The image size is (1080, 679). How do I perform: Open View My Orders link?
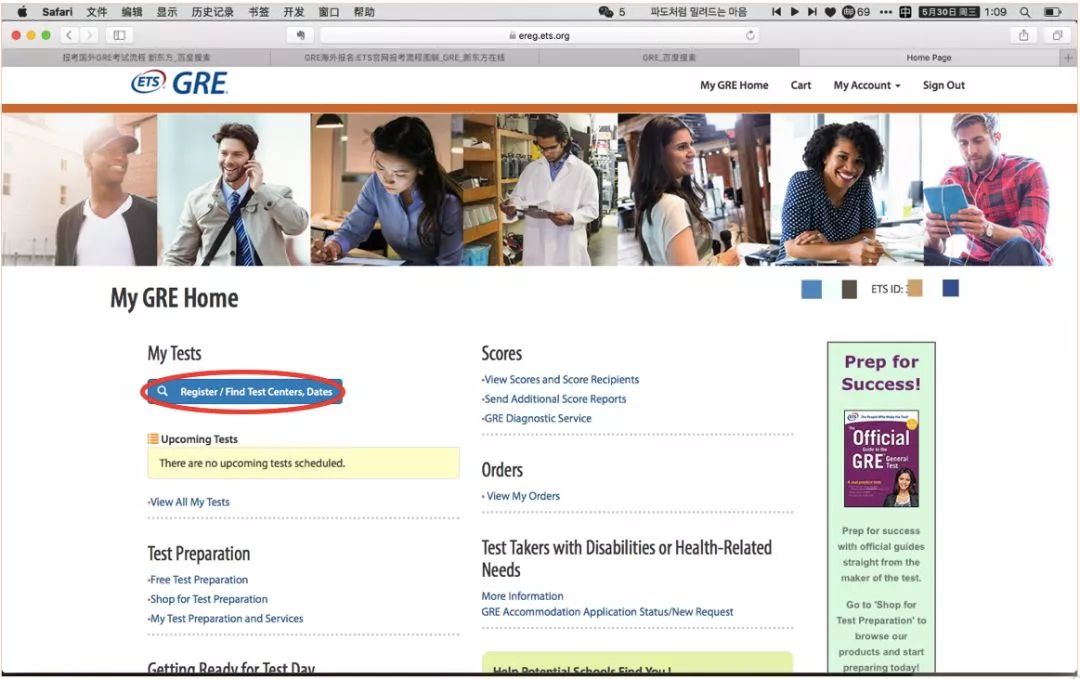point(523,496)
